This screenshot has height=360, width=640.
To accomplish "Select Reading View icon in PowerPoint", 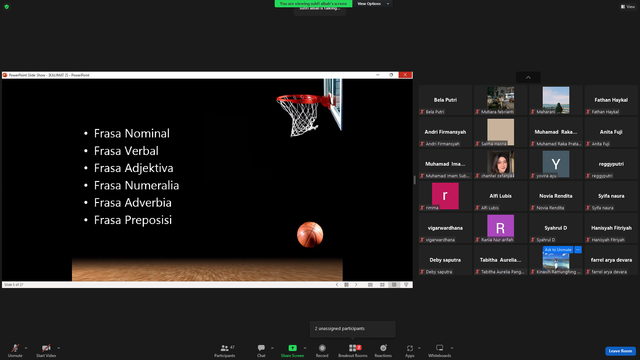I will 394,285.
